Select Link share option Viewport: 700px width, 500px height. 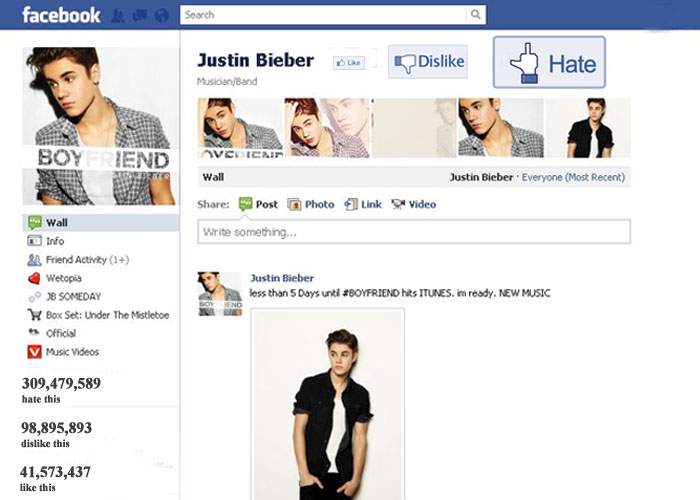click(363, 204)
